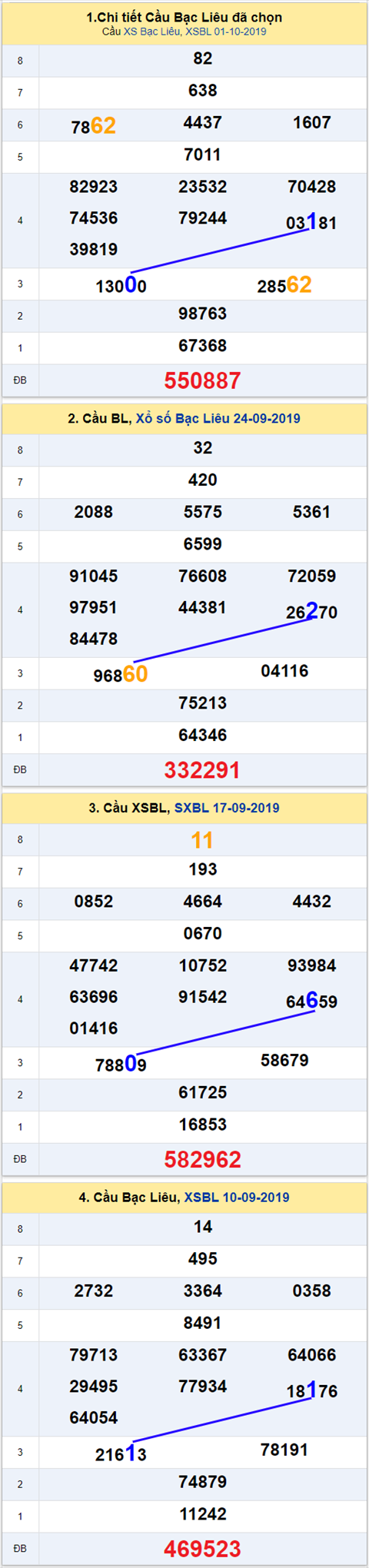The width and height of the screenshot is (369, 1568).
Task: Select special prize number 582962
Action: coord(203,1159)
